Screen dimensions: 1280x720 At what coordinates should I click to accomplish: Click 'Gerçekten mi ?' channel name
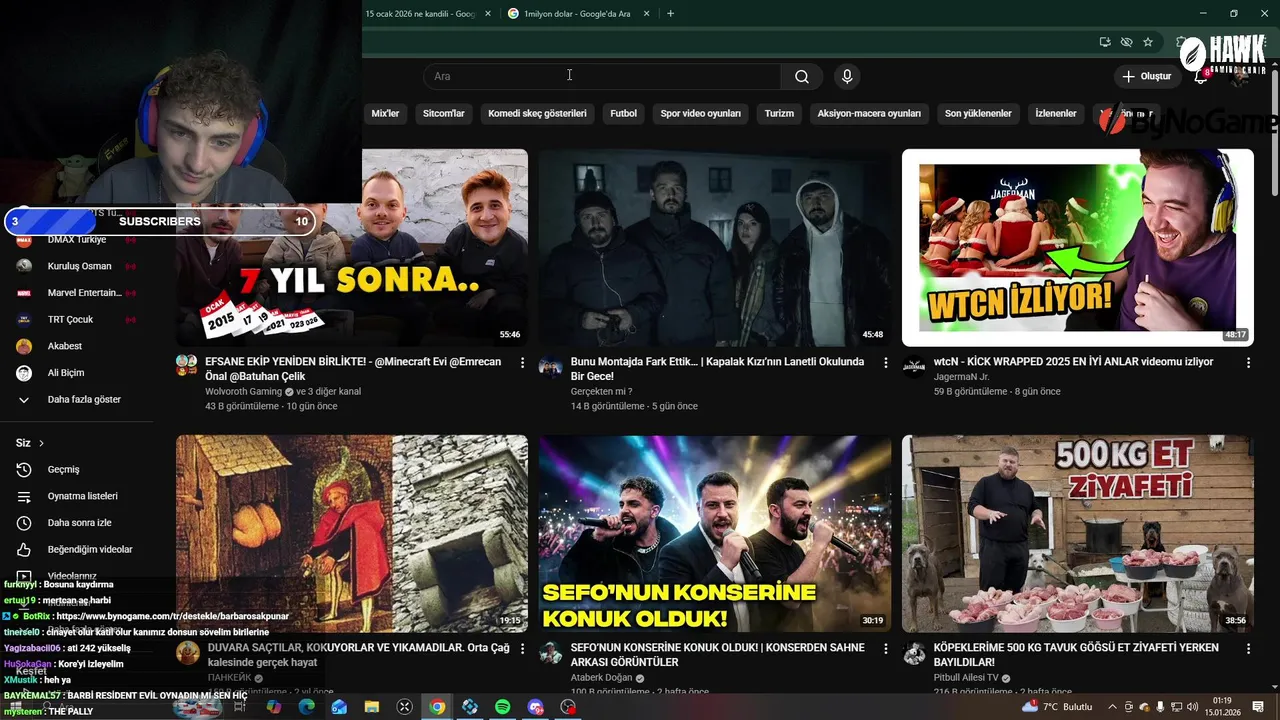(601, 392)
